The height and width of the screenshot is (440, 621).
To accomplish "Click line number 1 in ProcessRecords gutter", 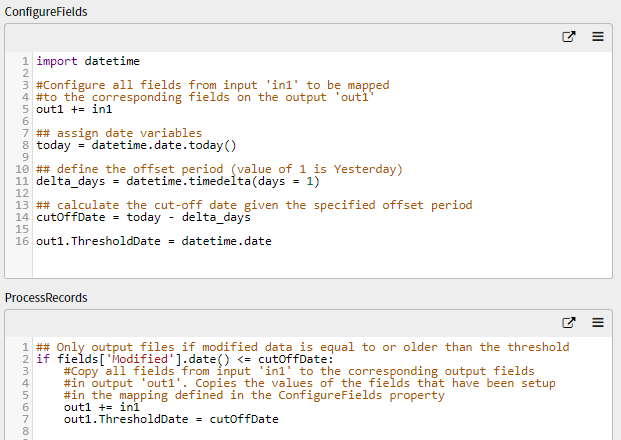I will [x=25, y=347].
